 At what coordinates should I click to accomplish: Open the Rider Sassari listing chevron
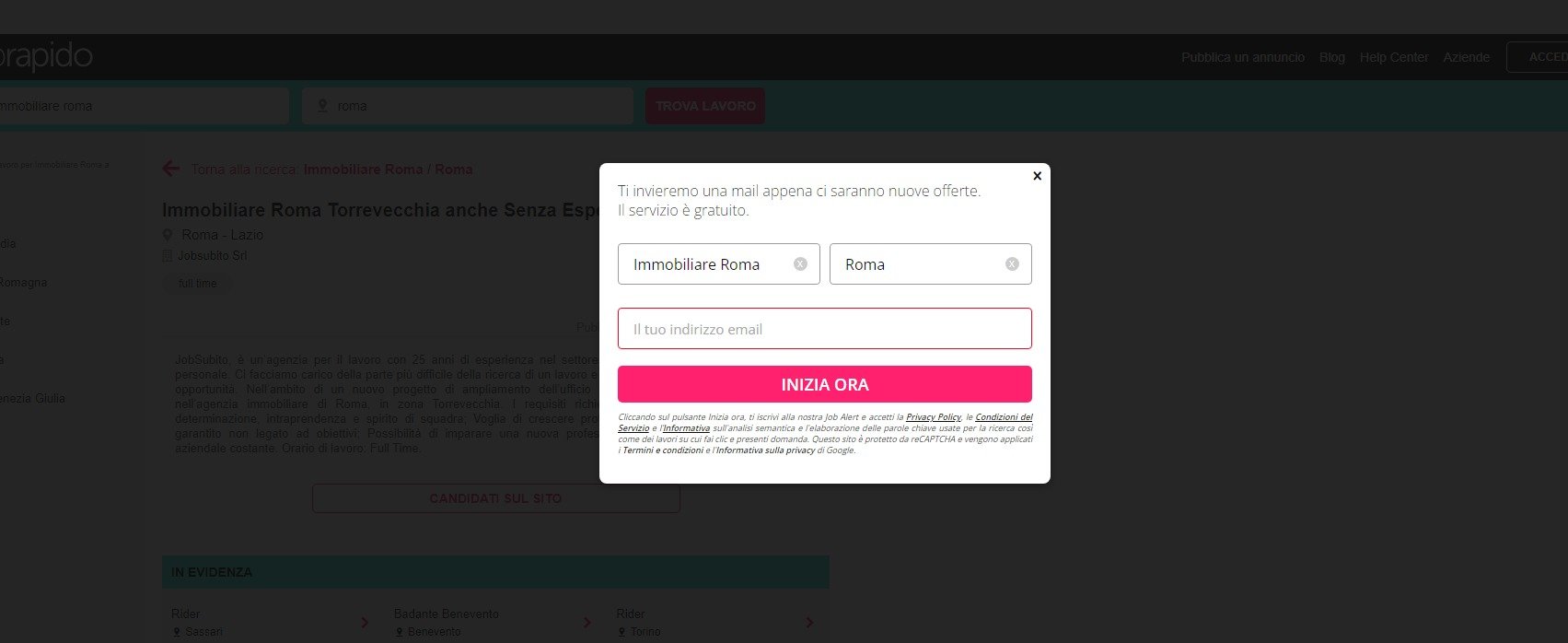click(x=365, y=623)
